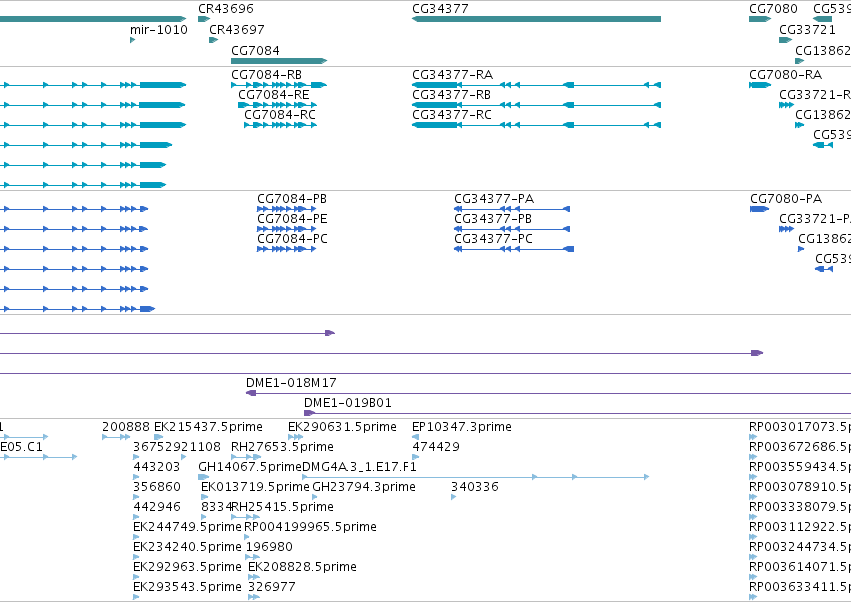Screen dimensions: 851x602
Task: Select the 196980 feature label
Action: 269,547
